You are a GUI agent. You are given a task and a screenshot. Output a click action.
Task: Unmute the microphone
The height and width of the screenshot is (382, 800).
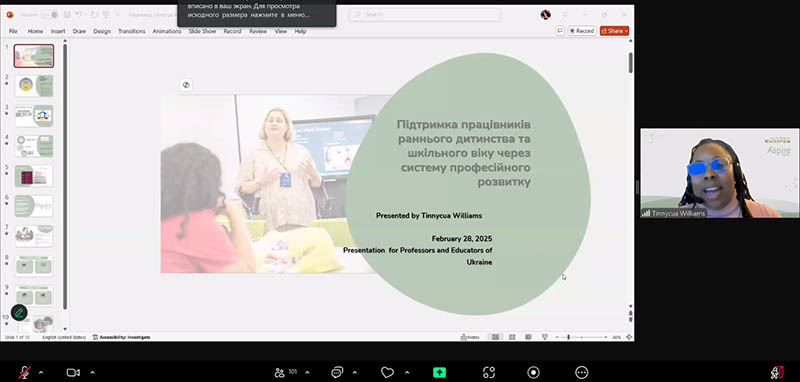tap(23, 373)
